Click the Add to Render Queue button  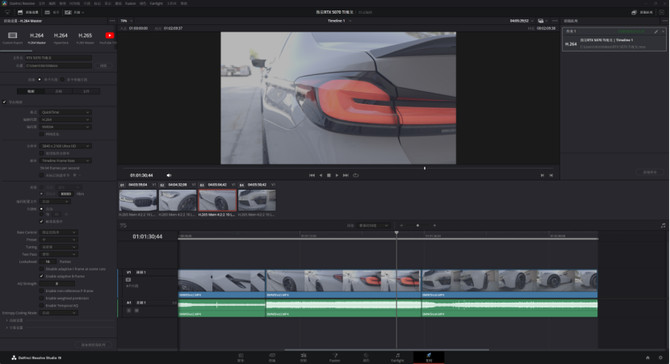[94, 344]
